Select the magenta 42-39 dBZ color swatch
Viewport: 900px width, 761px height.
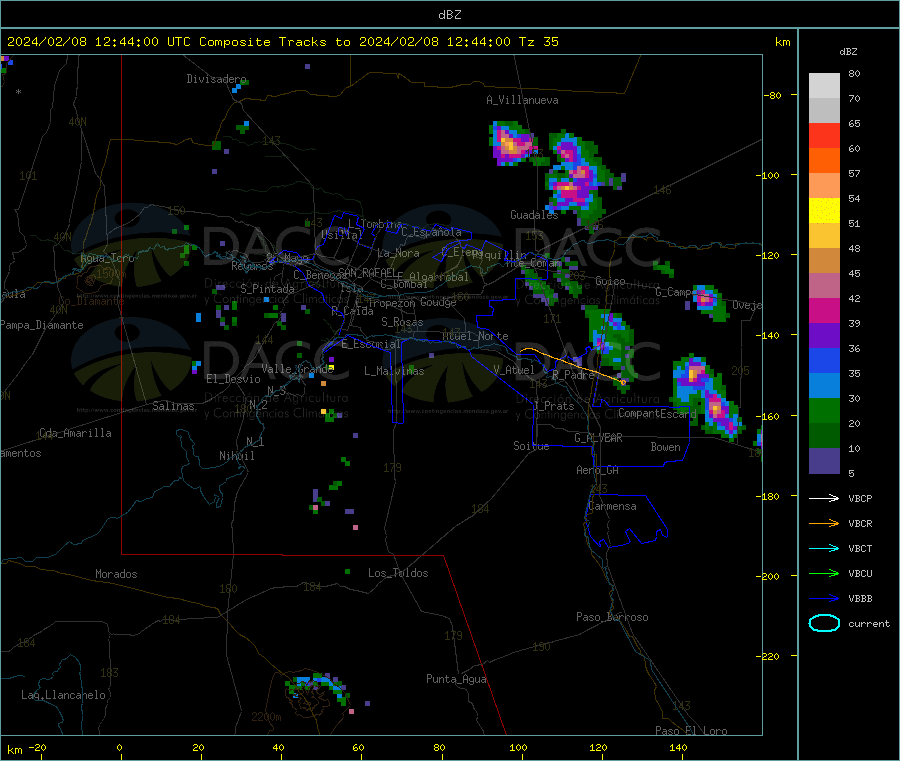(x=824, y=310)
